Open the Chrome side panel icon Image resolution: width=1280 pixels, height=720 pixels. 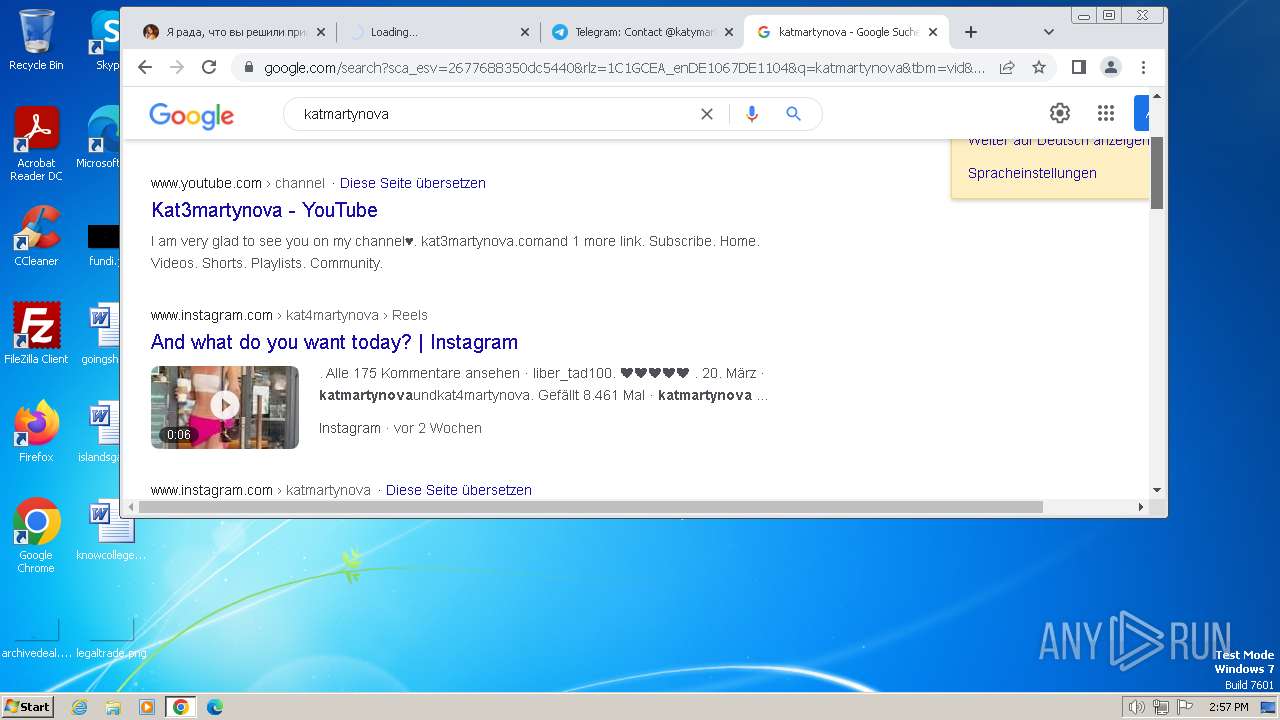click(1078, 67)
